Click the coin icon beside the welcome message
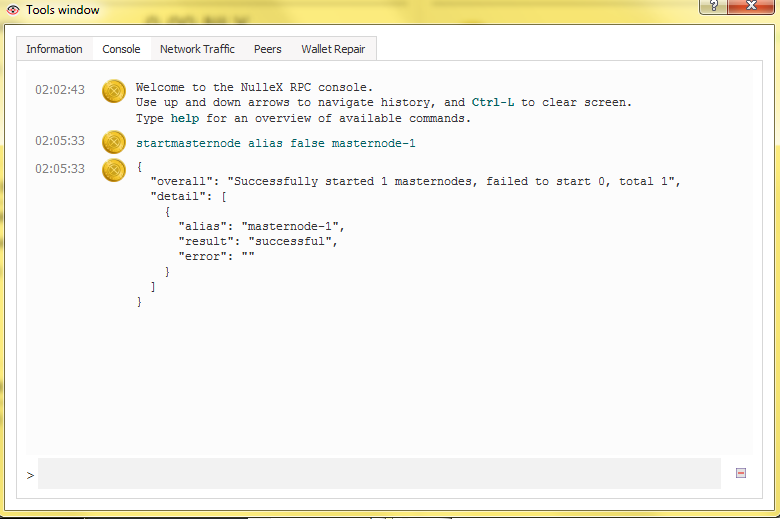 tap(114, 91)
